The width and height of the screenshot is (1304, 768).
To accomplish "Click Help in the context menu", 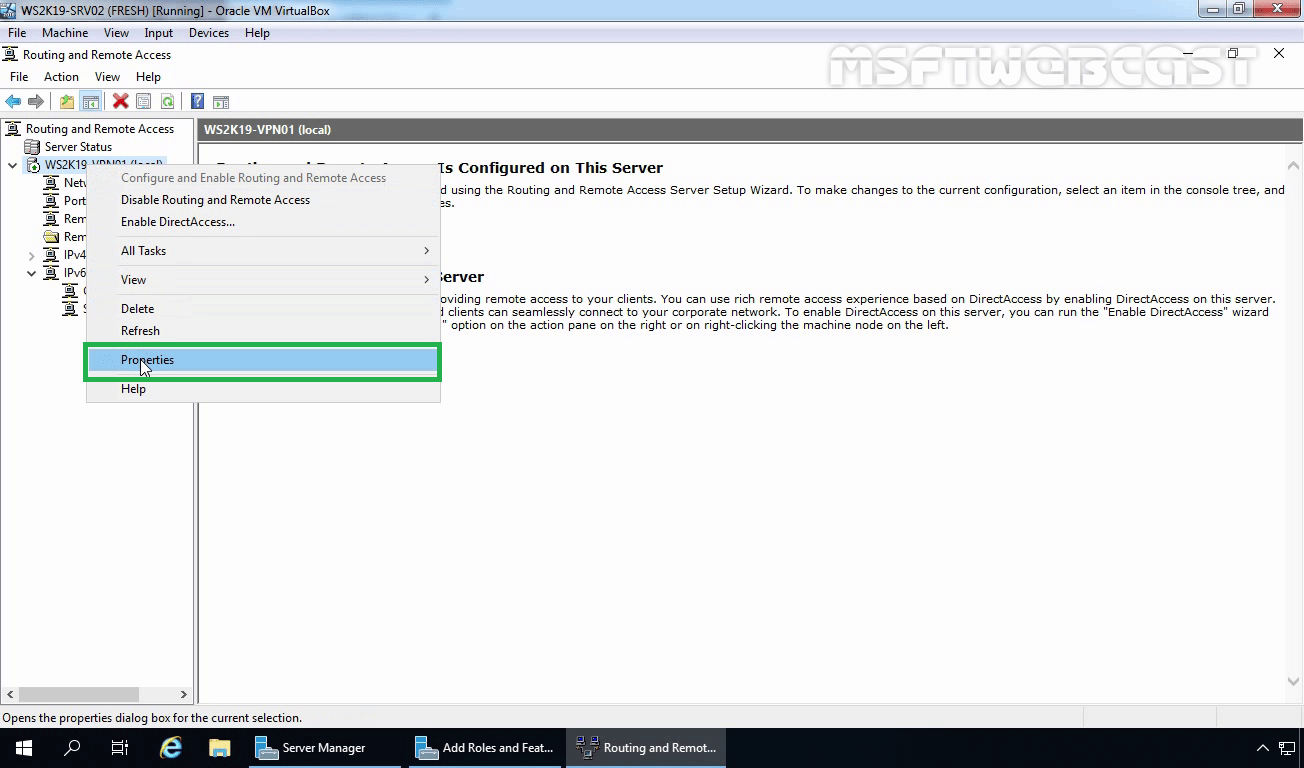I will coord(263,389).
